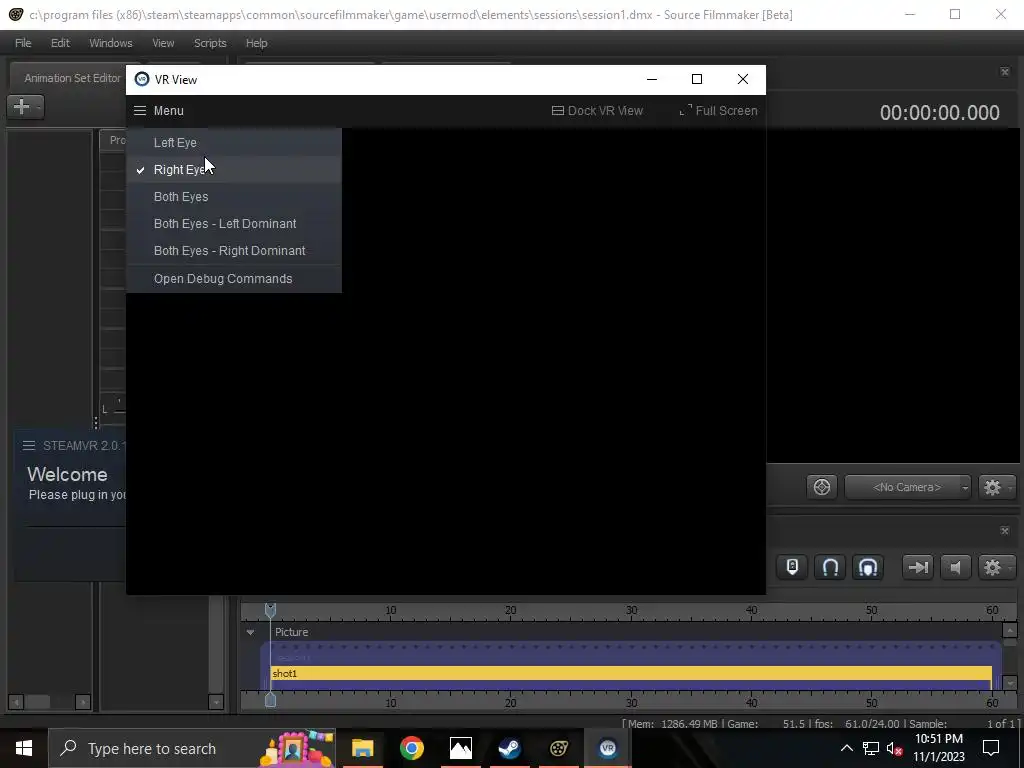1024x768 pixels.
Task: Click the timeline vertical scroll up arrow
Action: [x=1010, y=631]
